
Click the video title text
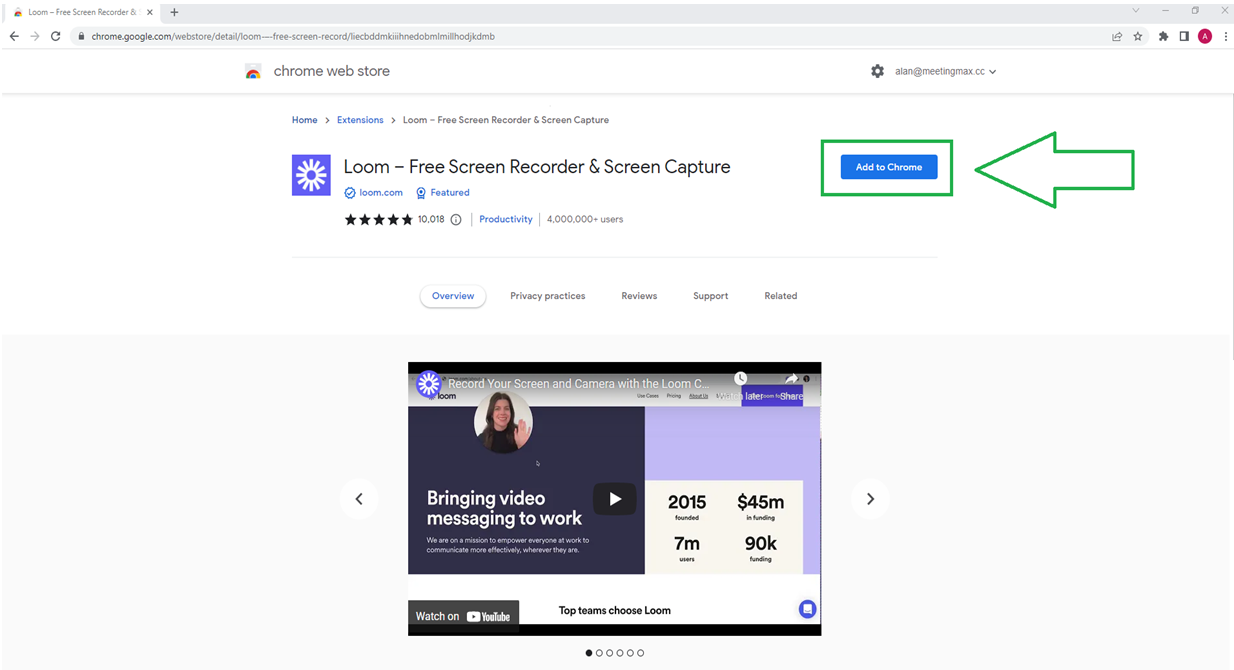point(578,384)
